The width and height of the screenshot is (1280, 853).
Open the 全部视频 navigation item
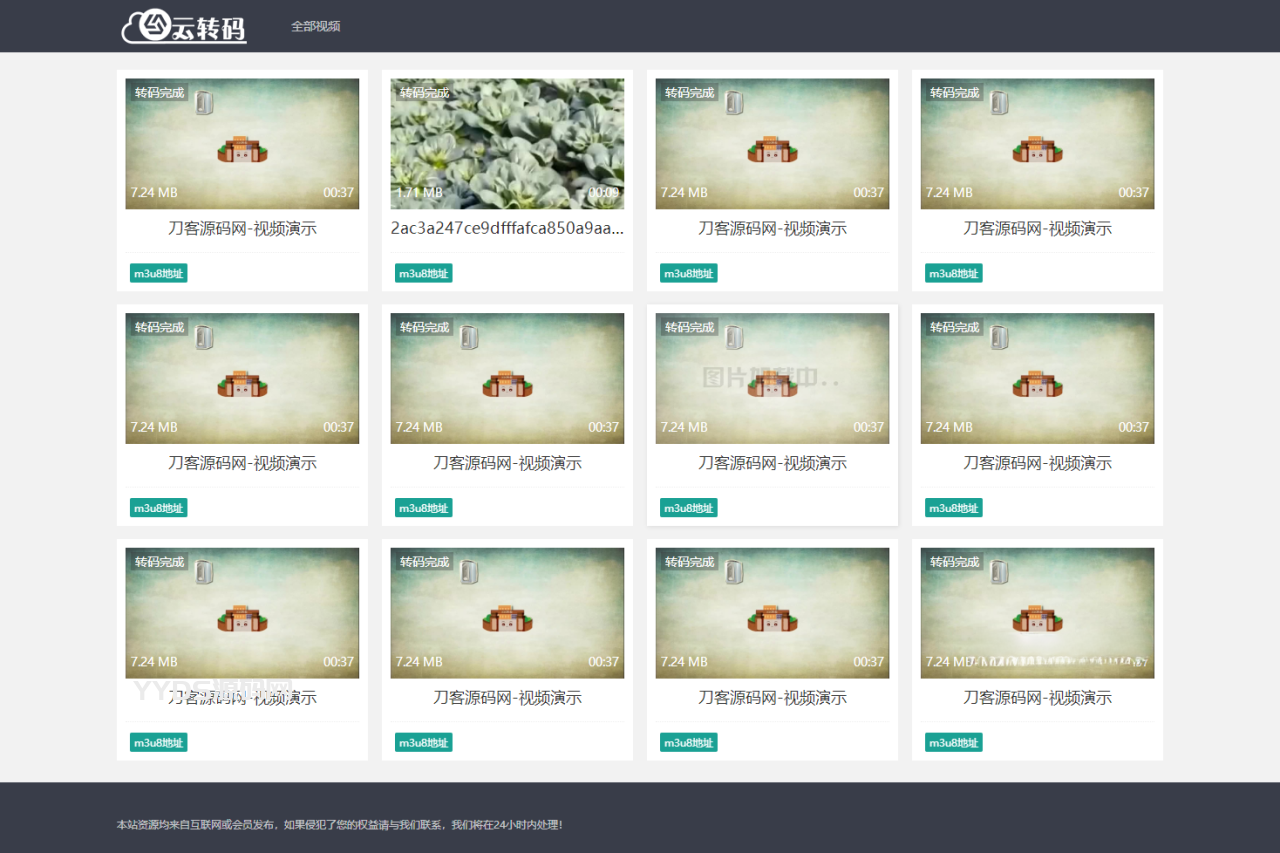[x=316, y=26]
